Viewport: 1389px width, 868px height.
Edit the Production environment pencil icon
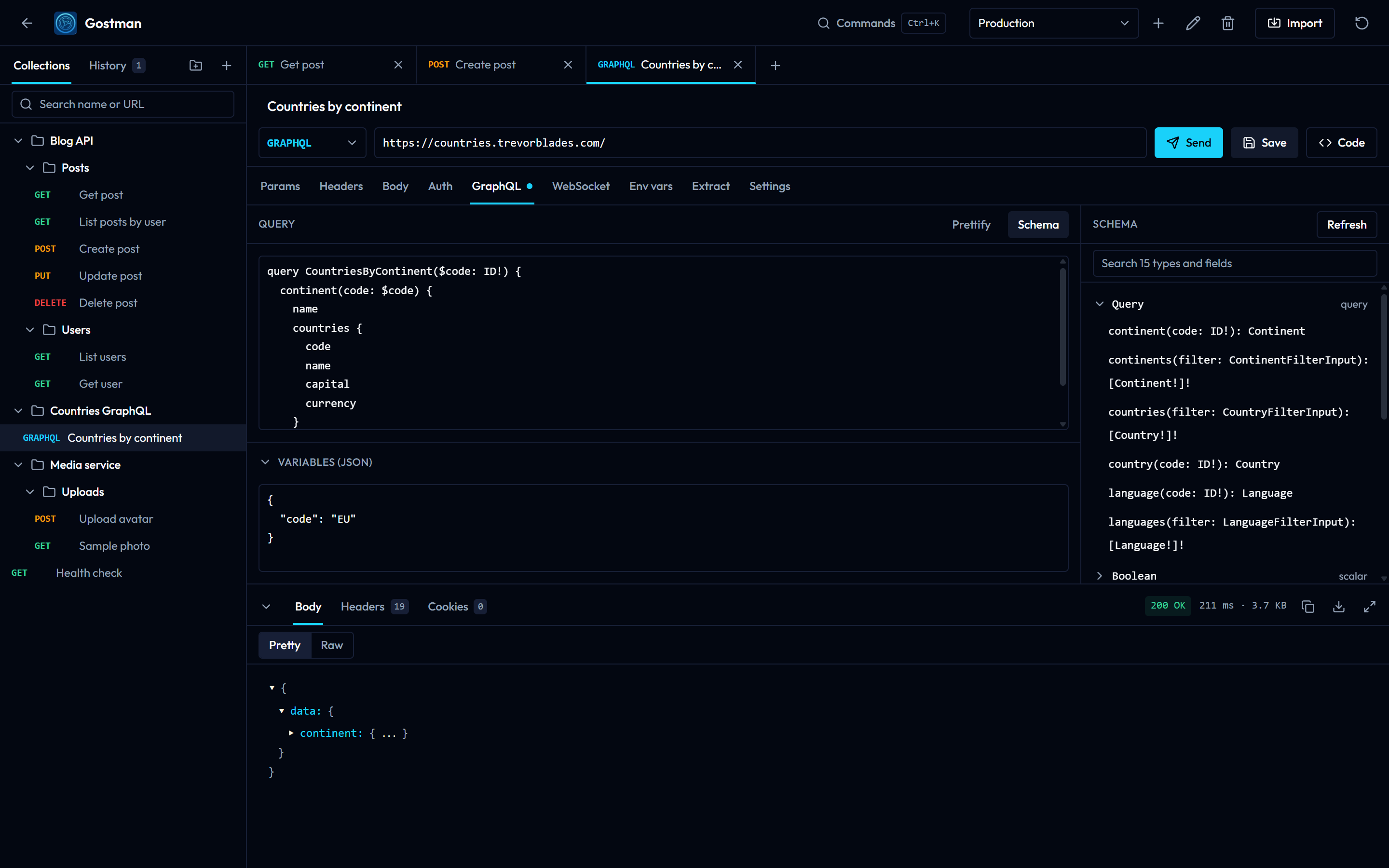1193,23
